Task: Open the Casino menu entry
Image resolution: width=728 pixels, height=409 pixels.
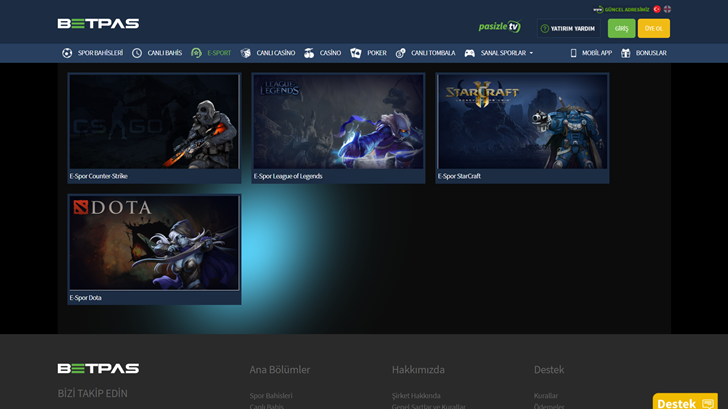Action: 330,53
